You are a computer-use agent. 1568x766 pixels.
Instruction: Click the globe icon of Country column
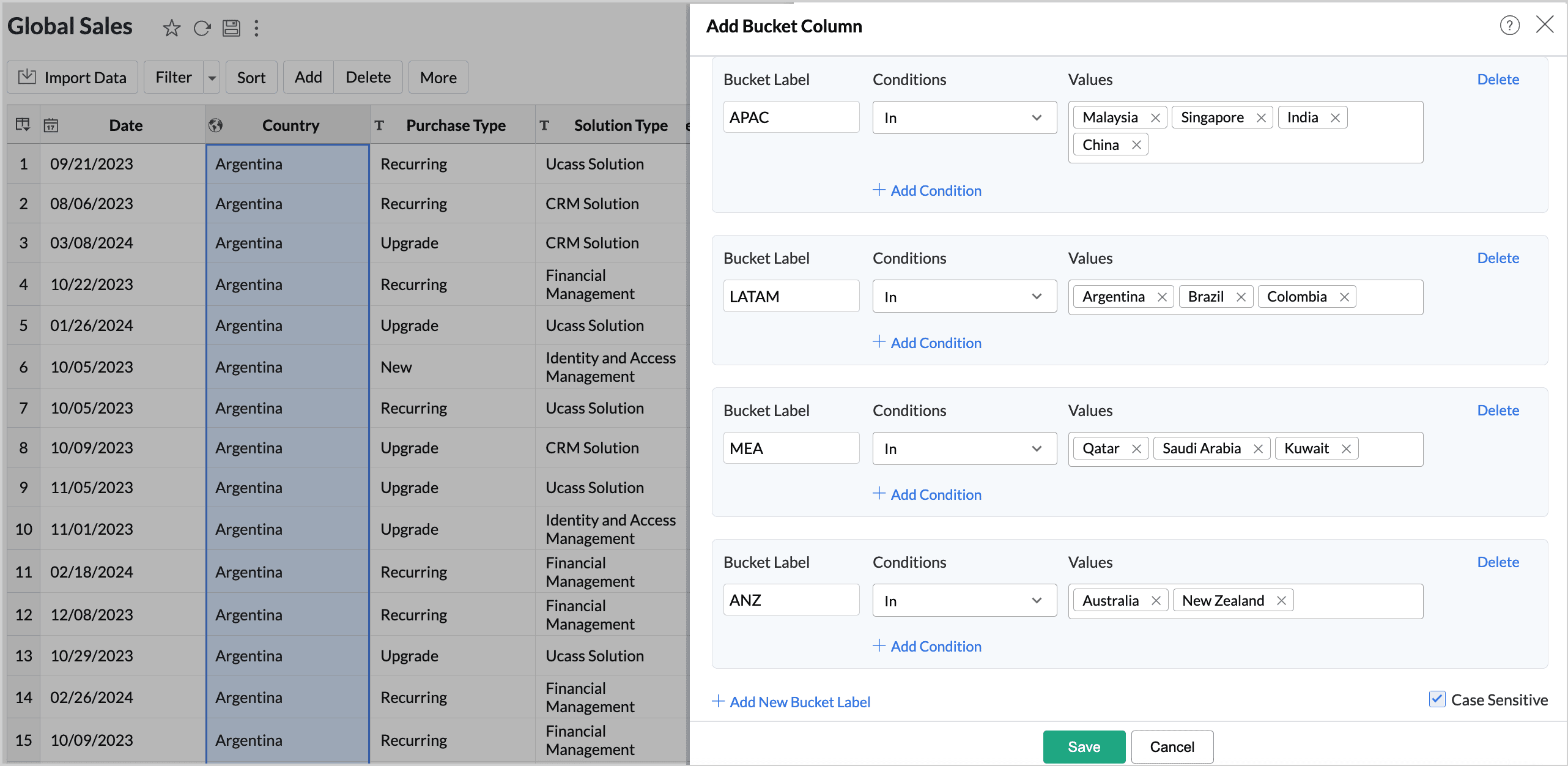click(215, 125)
